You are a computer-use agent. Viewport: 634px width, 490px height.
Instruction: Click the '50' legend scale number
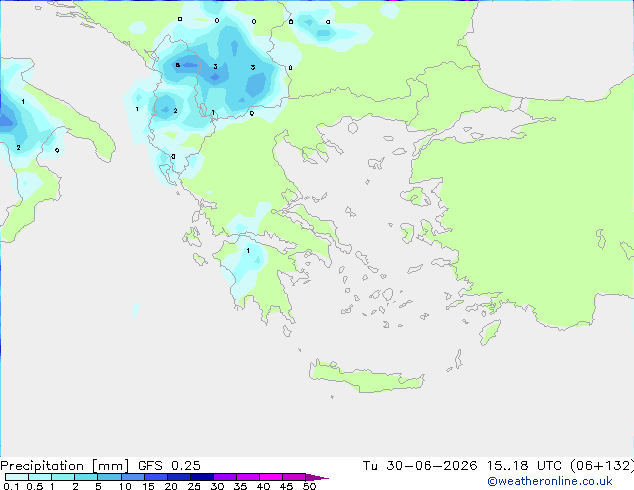pyautogui.click(x=309, y=486)
